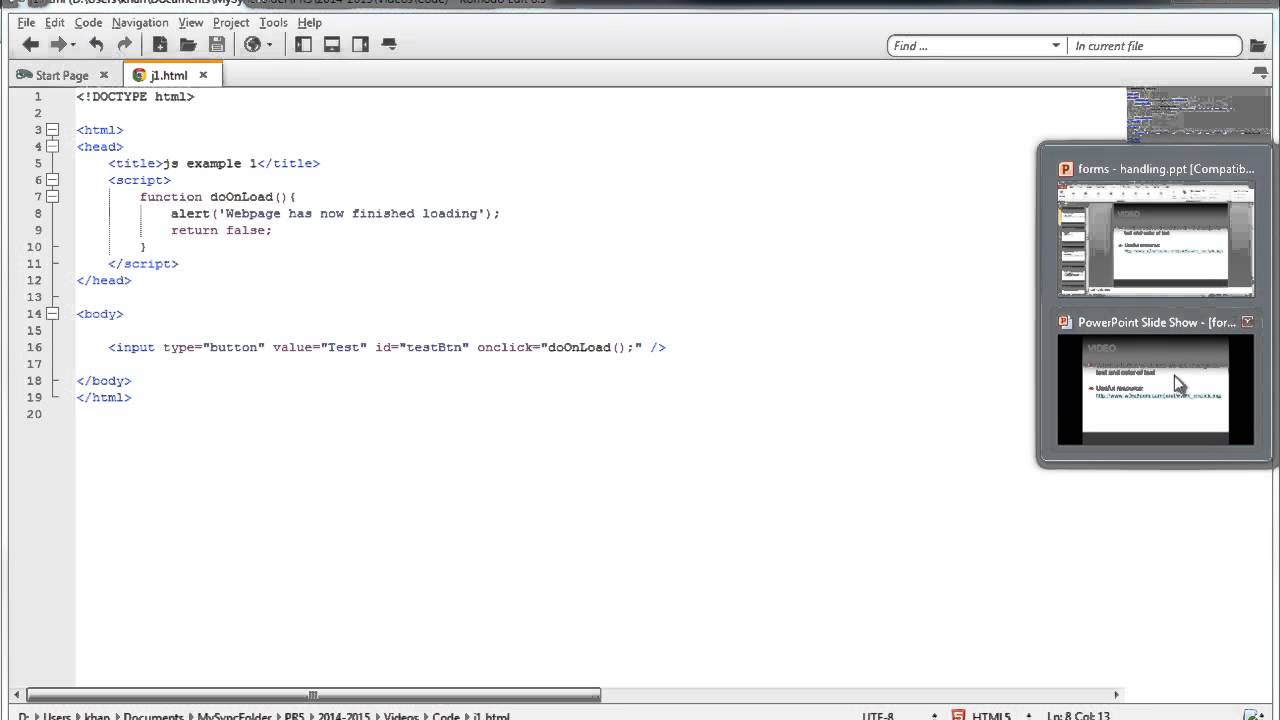Open the tab list dropdown at tab bar's right end
The image size is (1280, 720).
coord(1260,74)
